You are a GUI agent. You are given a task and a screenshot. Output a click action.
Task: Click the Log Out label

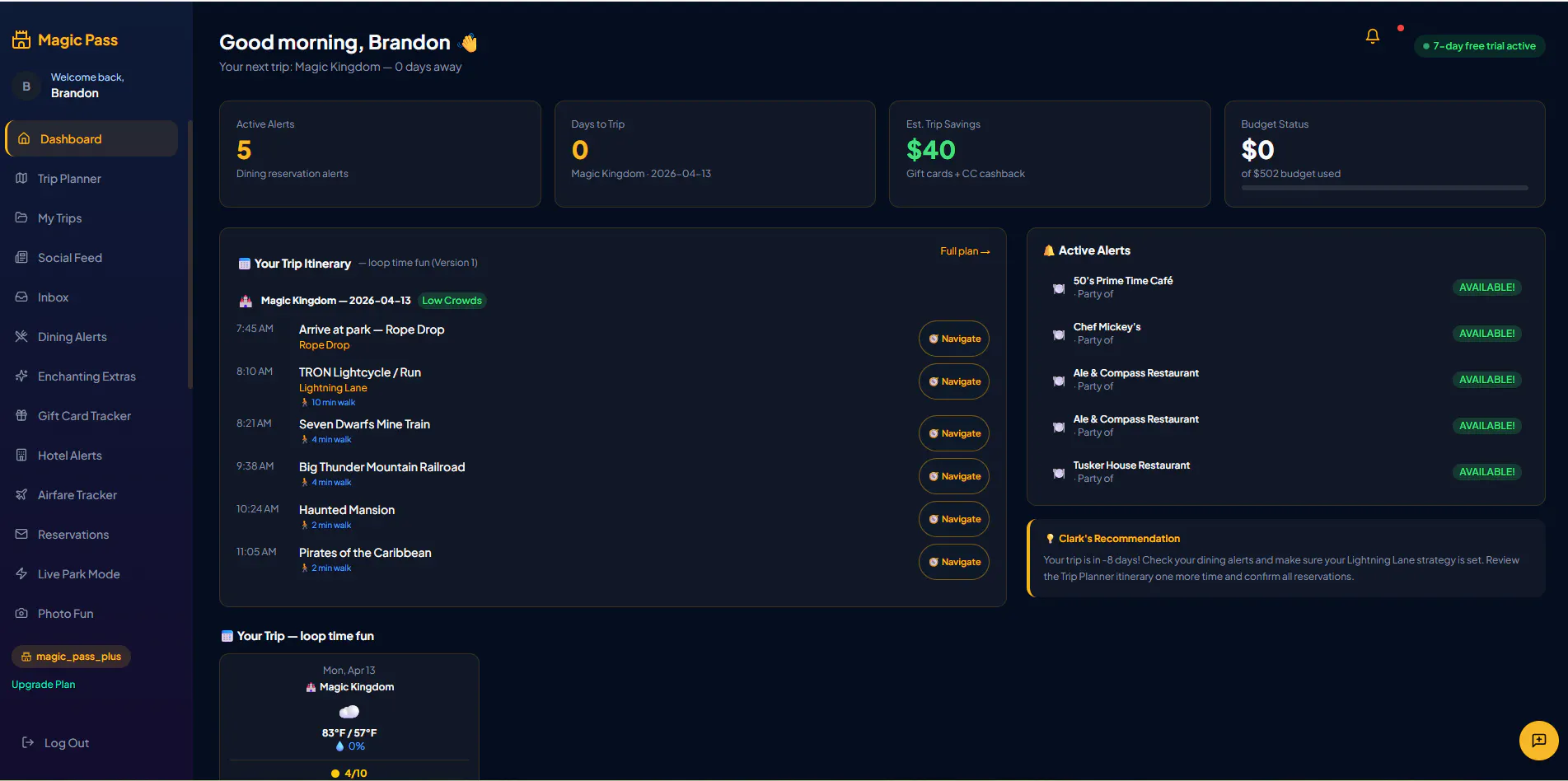(67, 743)
